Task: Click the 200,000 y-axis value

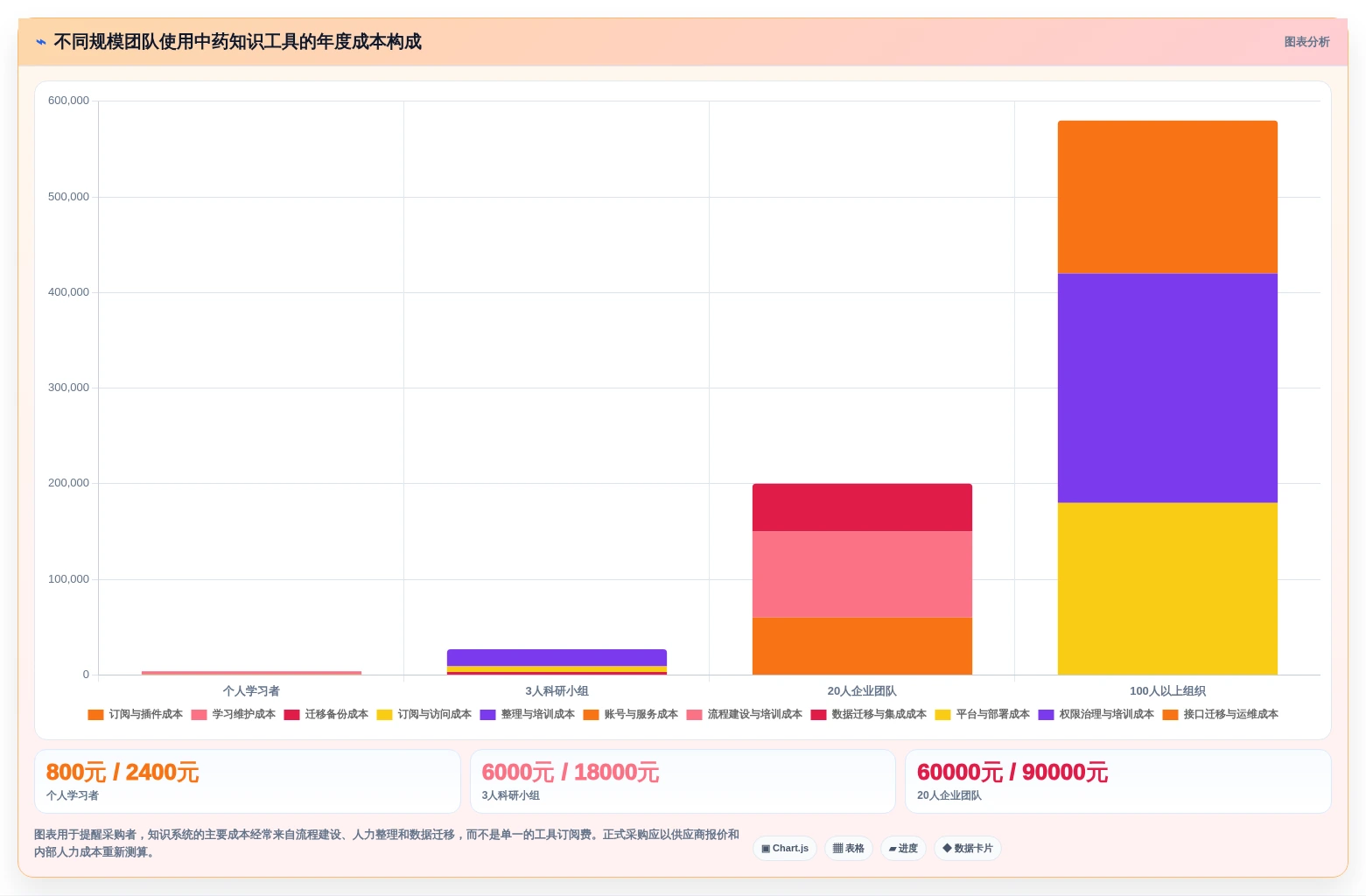Action: pyautogui.click(x=68, y=483)
